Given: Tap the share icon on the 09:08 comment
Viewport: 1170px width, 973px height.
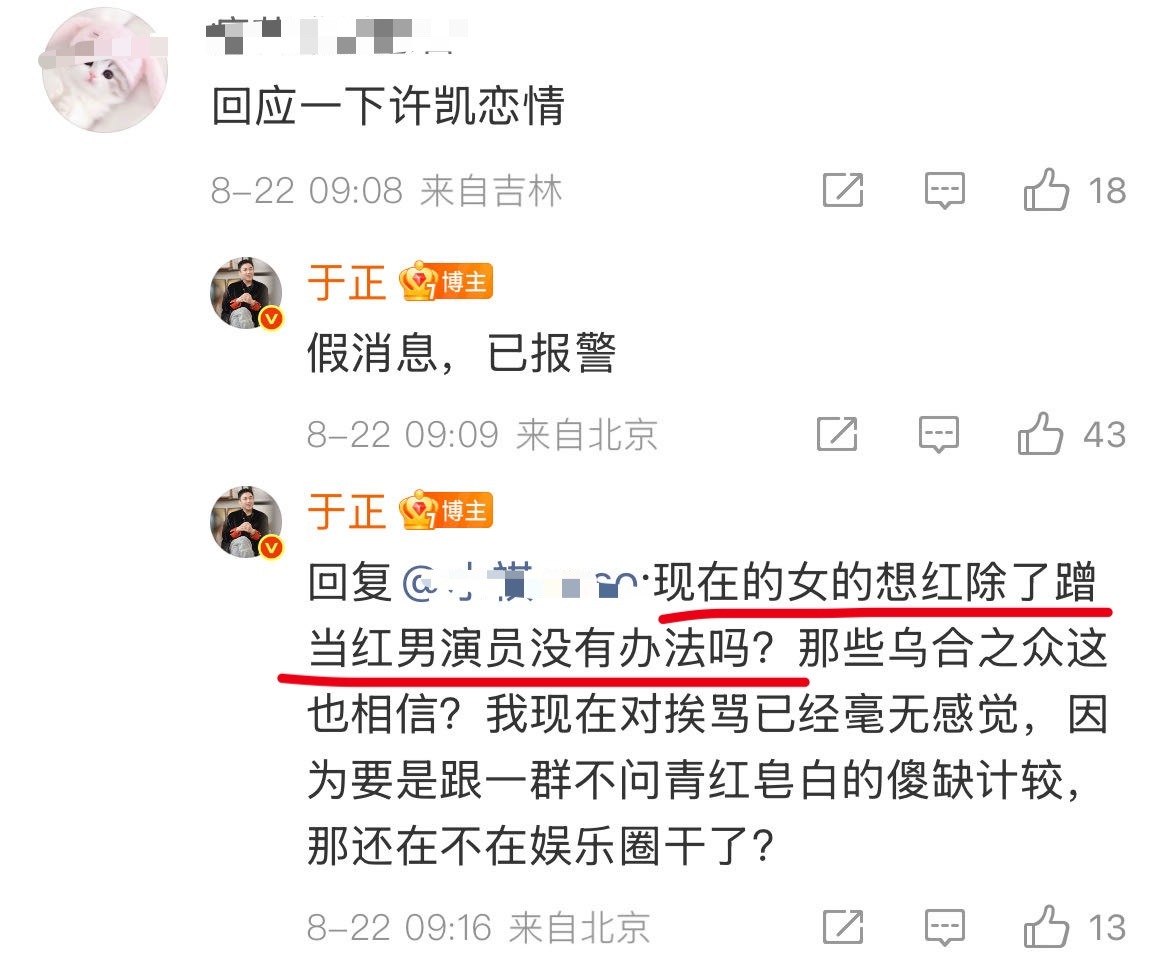Looking at the screenshot, I should [842, 190].
